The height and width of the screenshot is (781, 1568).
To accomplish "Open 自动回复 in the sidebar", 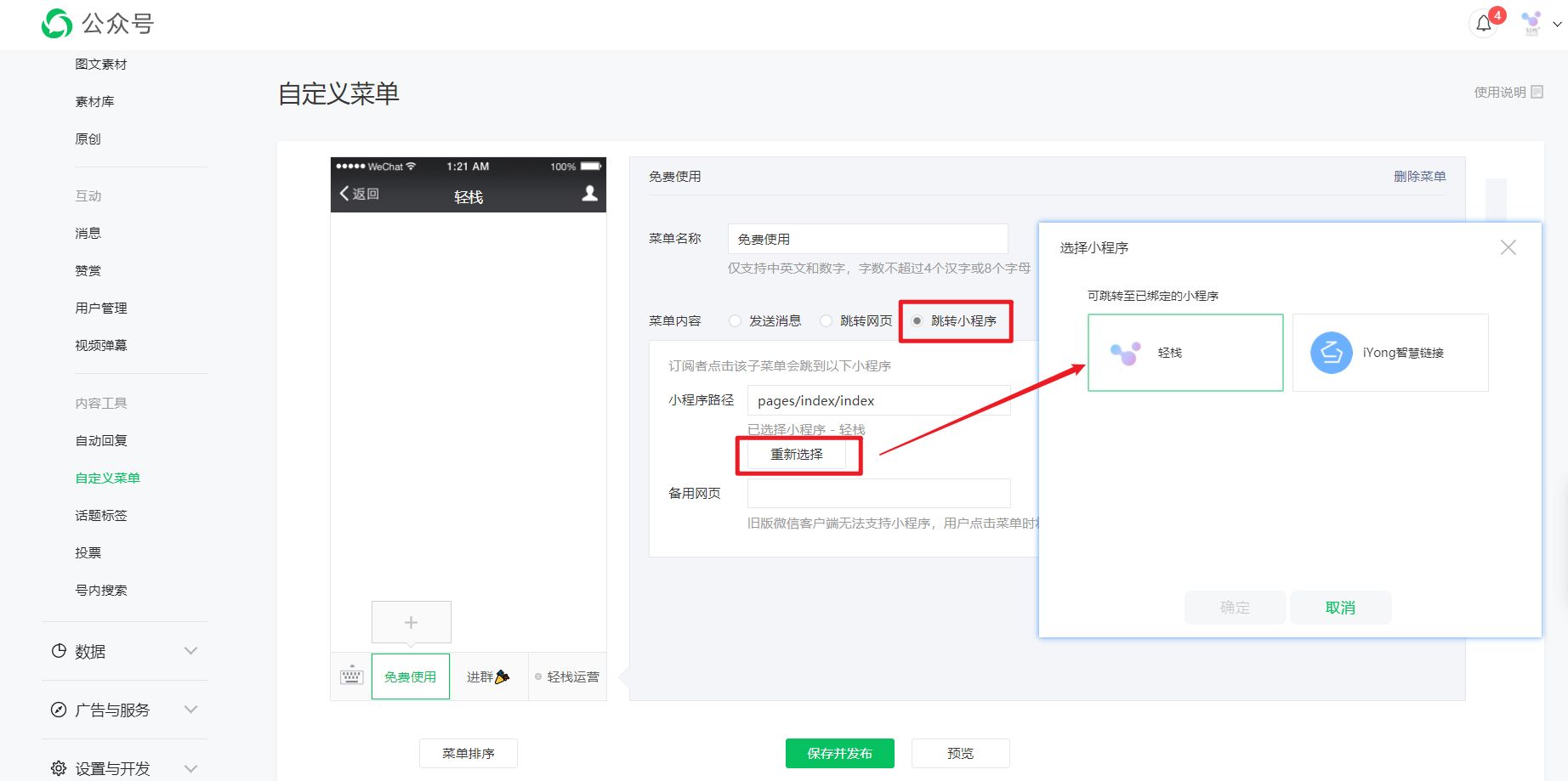I will click(101, 440).
